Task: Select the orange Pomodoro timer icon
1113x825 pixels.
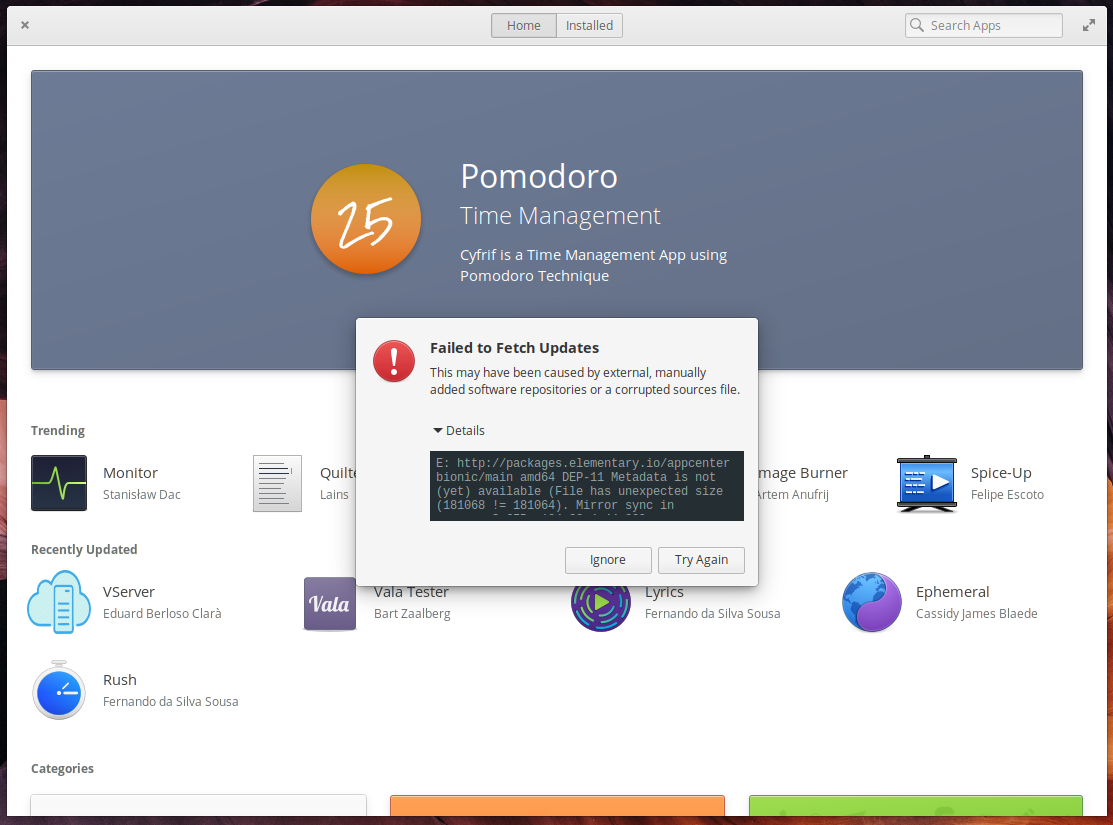Action: [366, 219]
